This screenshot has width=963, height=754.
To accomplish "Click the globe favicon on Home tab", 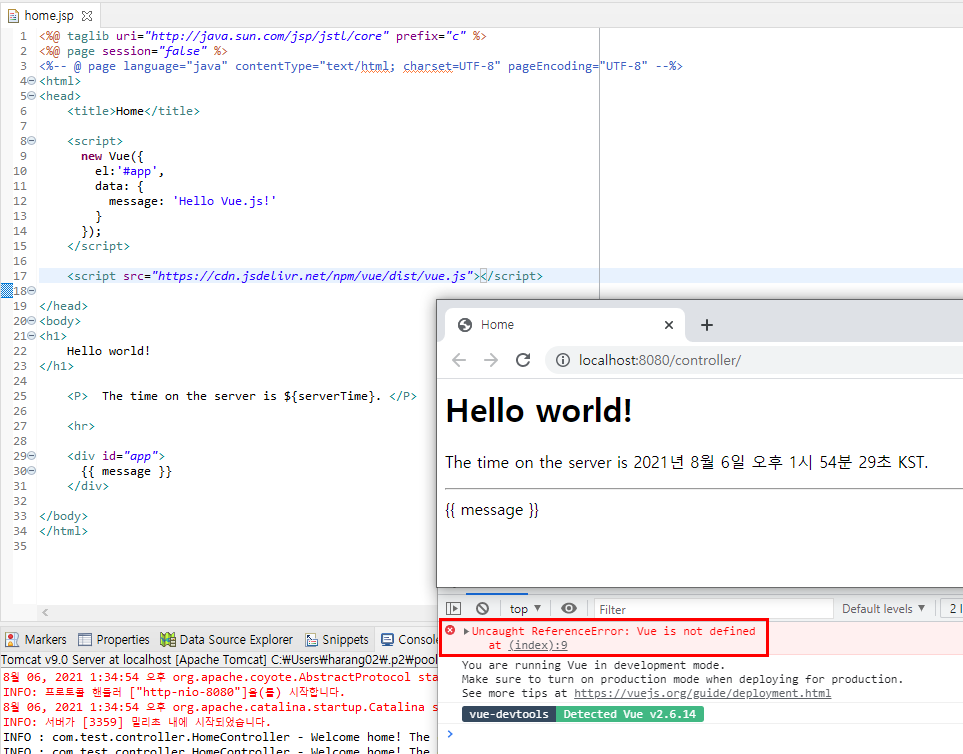I will 465,325.
